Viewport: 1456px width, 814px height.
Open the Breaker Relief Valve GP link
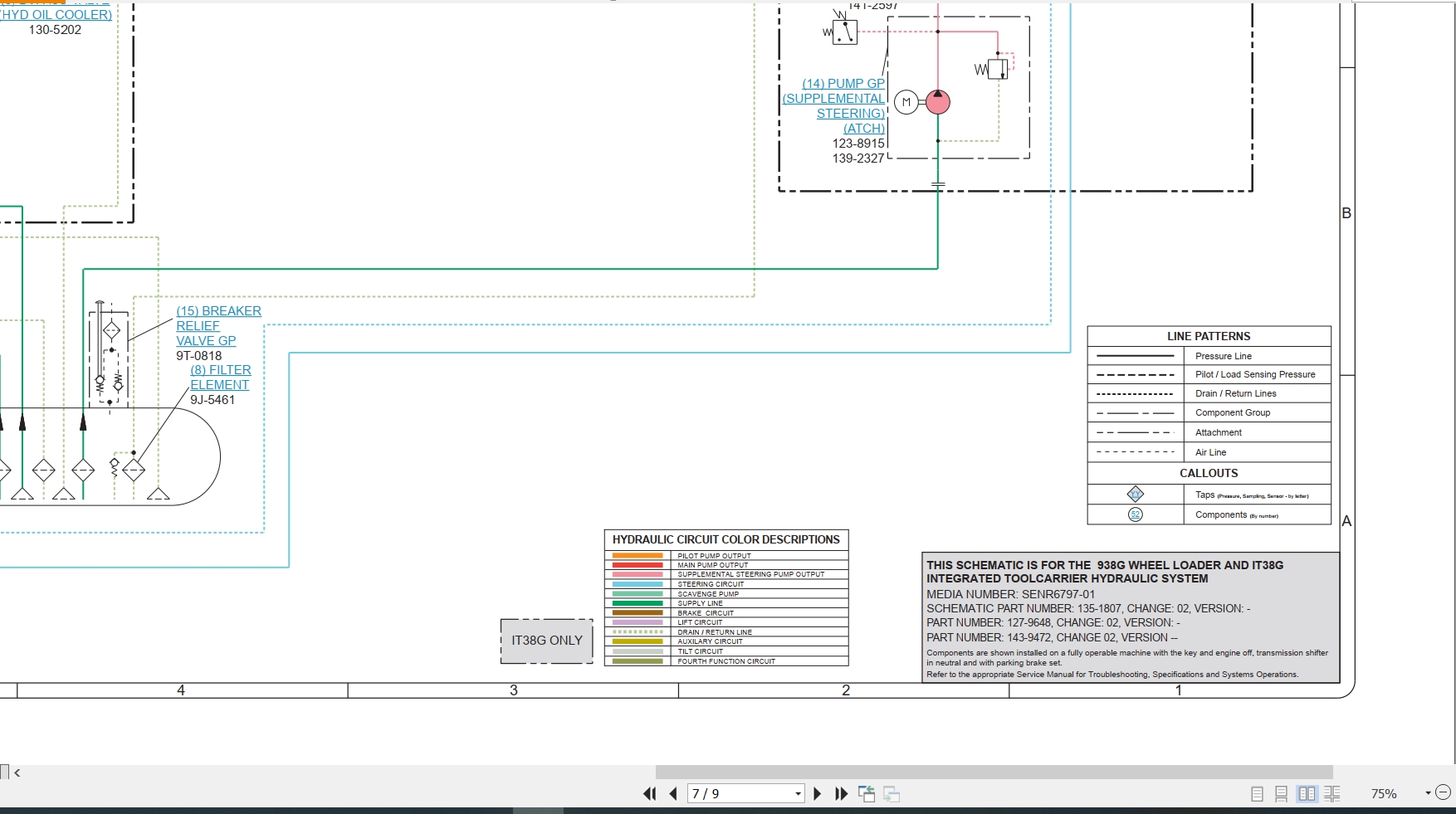click(x=218, y=326)
